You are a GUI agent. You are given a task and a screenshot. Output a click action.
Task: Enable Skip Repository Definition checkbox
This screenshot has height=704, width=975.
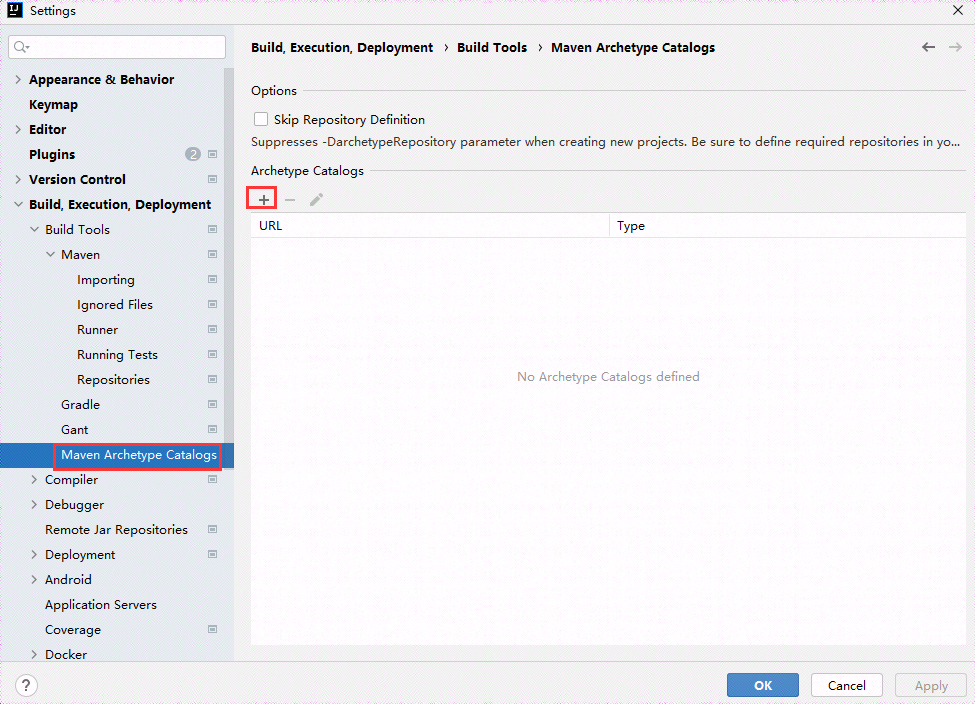click(x=261, y=119)
